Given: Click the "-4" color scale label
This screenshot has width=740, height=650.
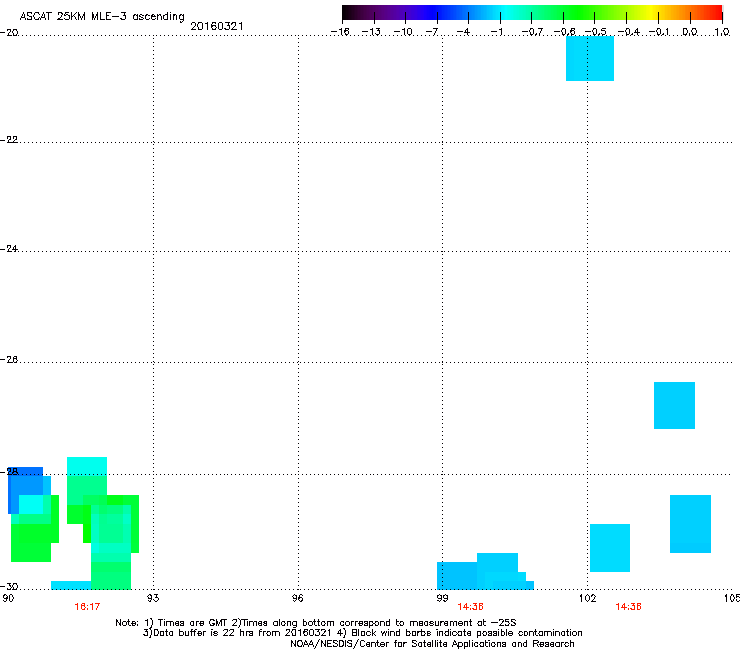Looking at the screenshot, I should [x=463, y=32].
